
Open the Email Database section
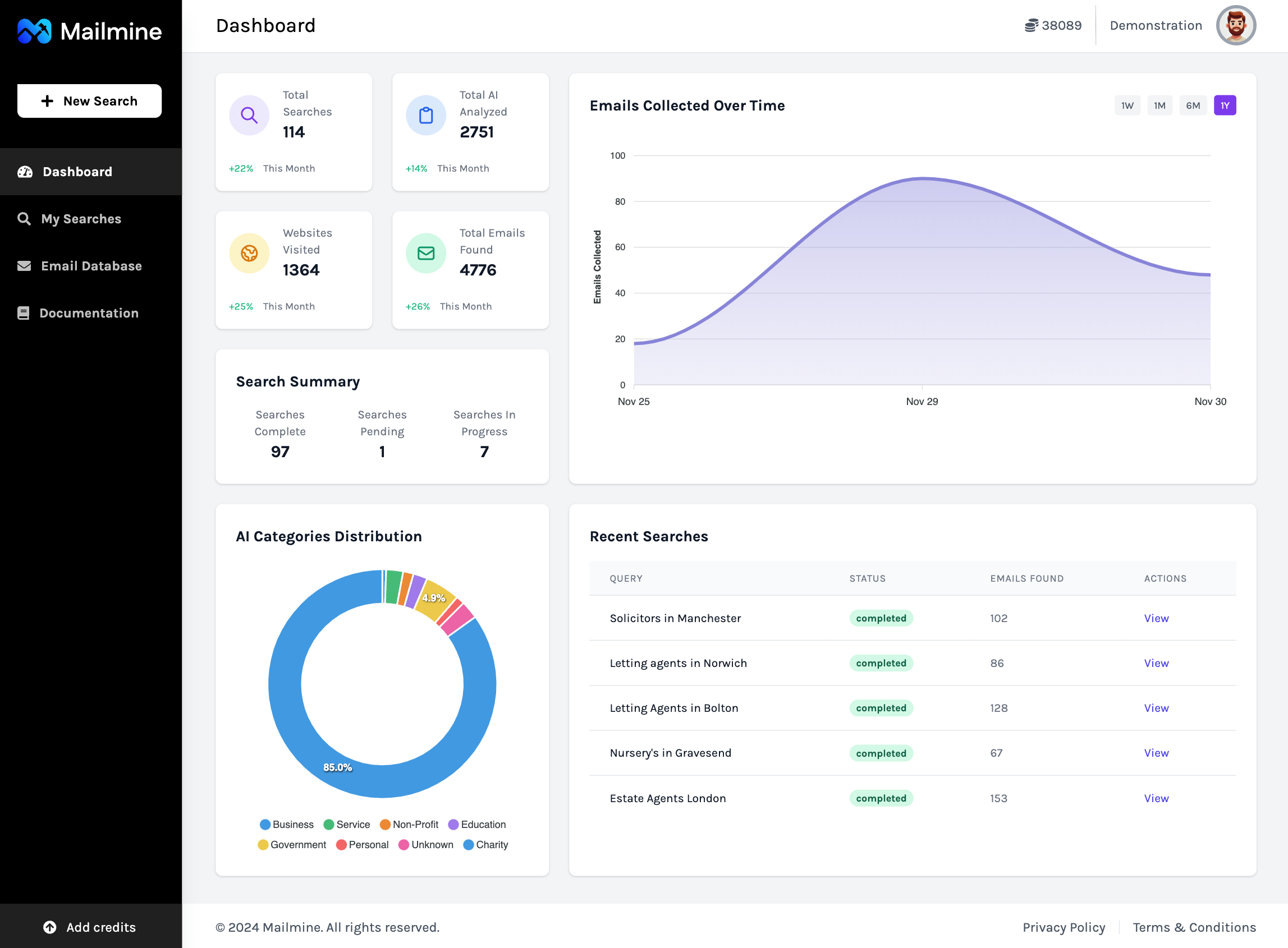[x=91, y=265]
